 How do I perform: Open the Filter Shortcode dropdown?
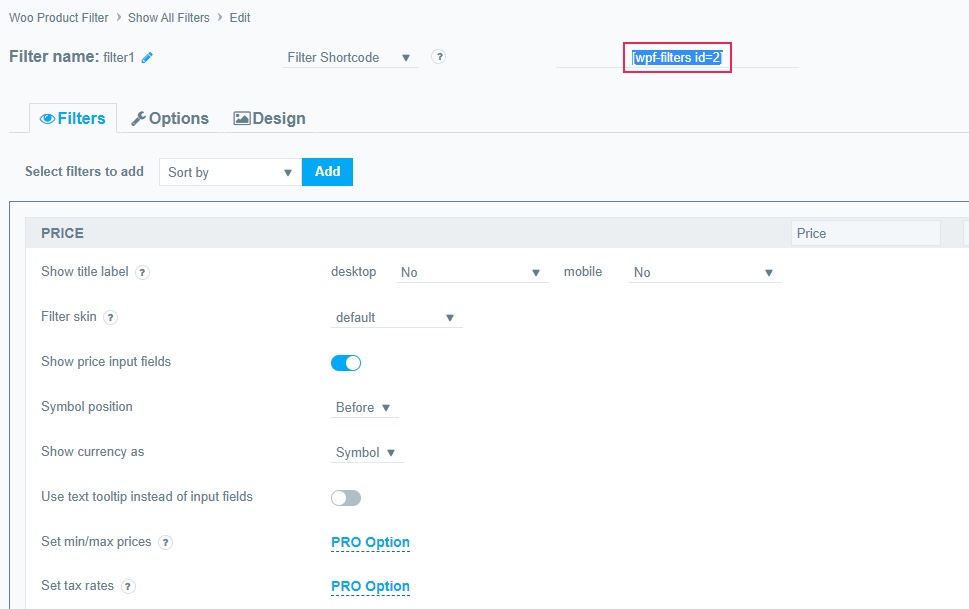coord(350,57)
